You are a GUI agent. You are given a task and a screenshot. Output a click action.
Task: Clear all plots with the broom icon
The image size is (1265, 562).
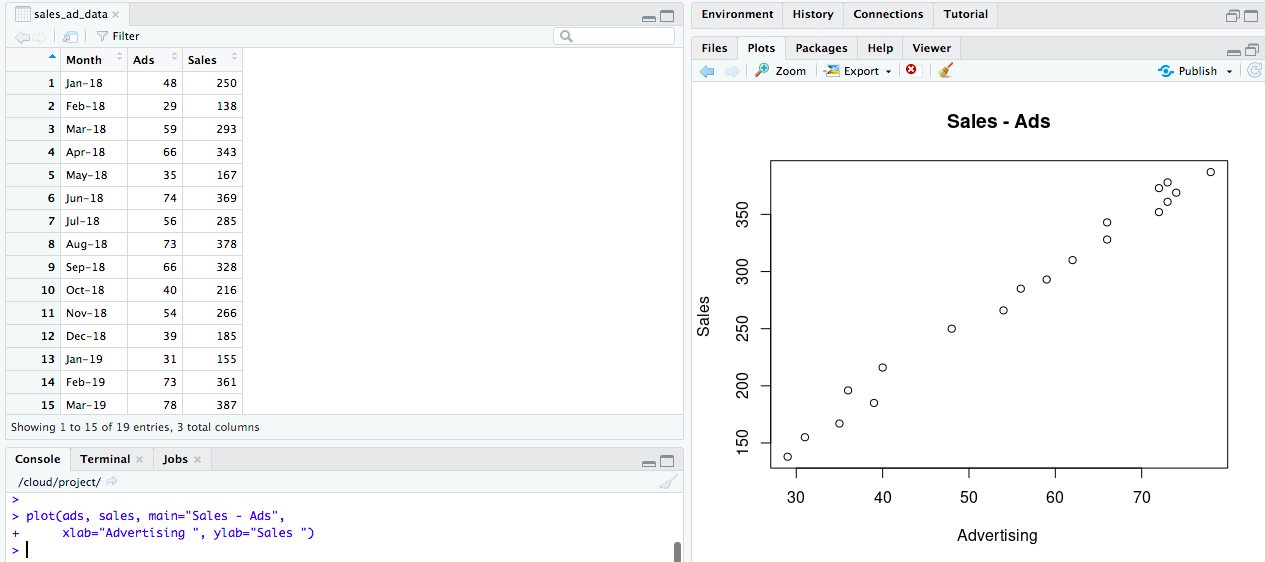(945, 70)
